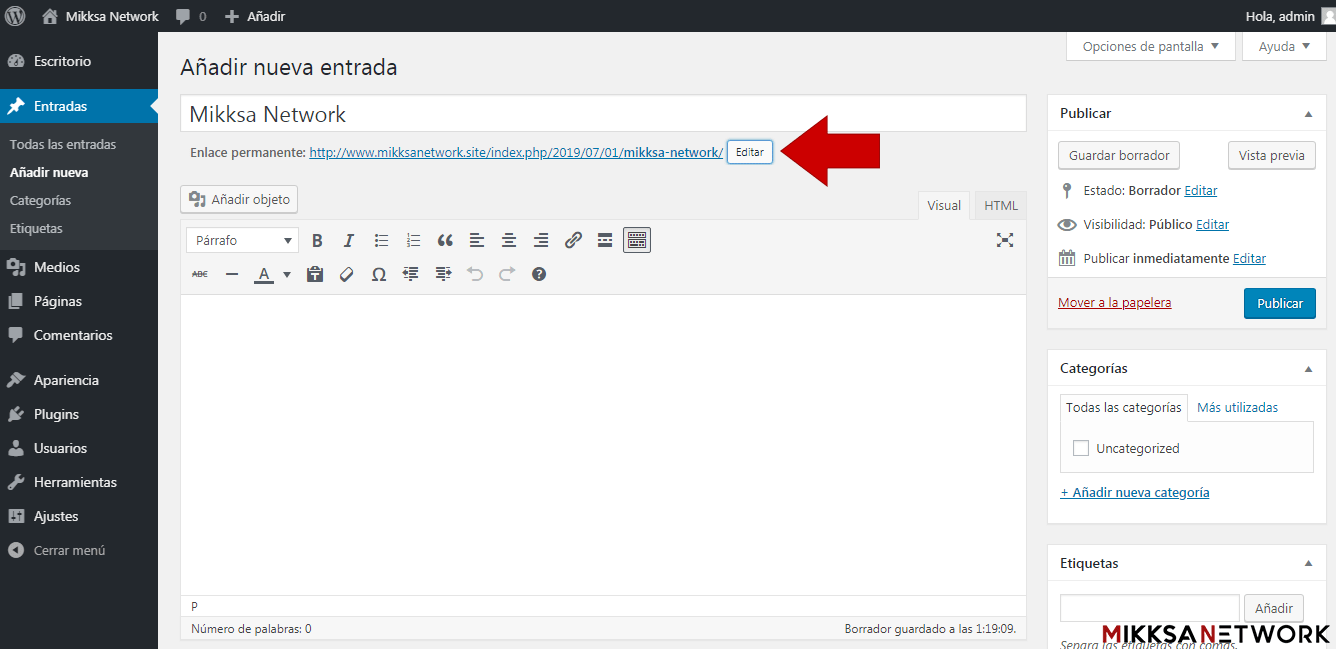Click the Etiquetas tag input field

tap(1149, 607)
